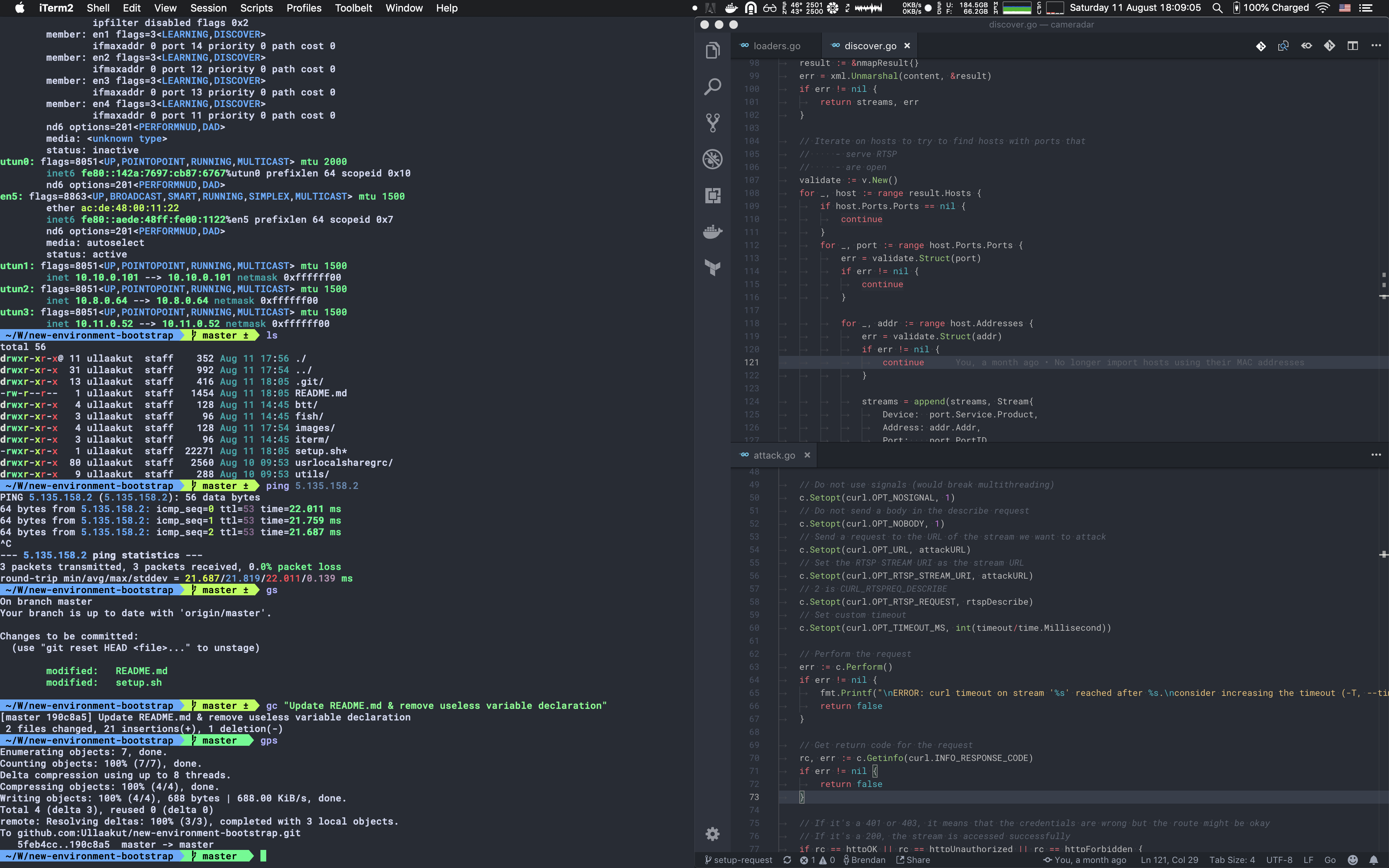Open the UTF-8 encoding selector
This screenshot has width=1389, height=868.
click(1279, 860)
